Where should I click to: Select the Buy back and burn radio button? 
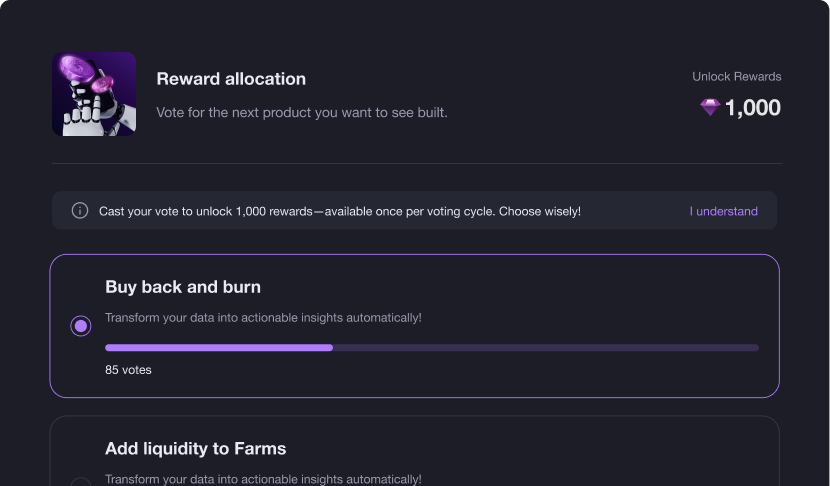coord(80,326)
